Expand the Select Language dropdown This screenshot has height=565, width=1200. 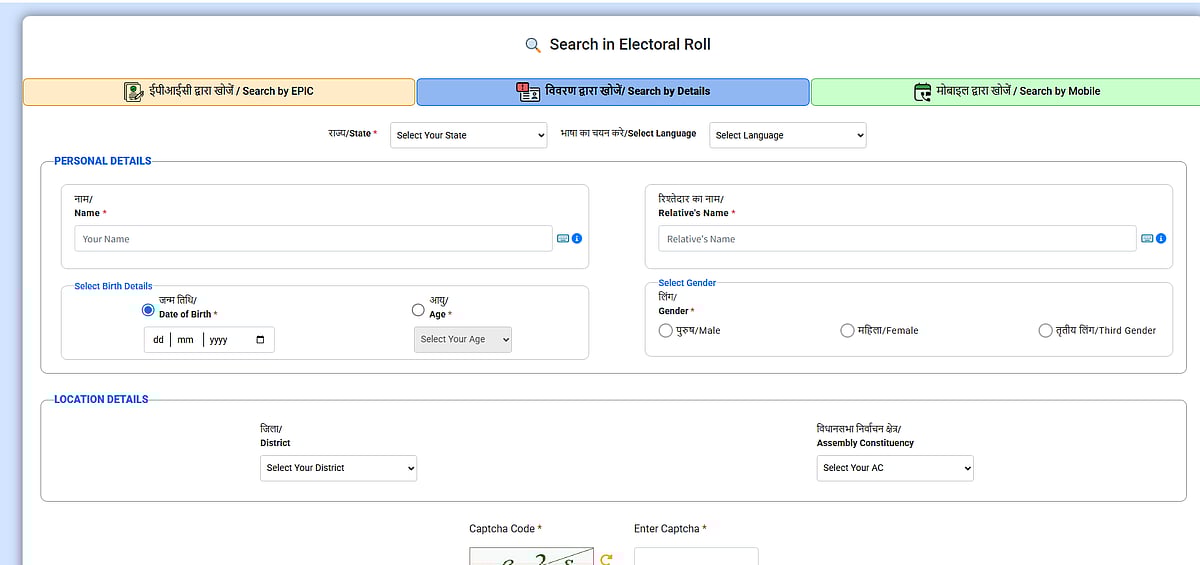(x=787, y=135)
